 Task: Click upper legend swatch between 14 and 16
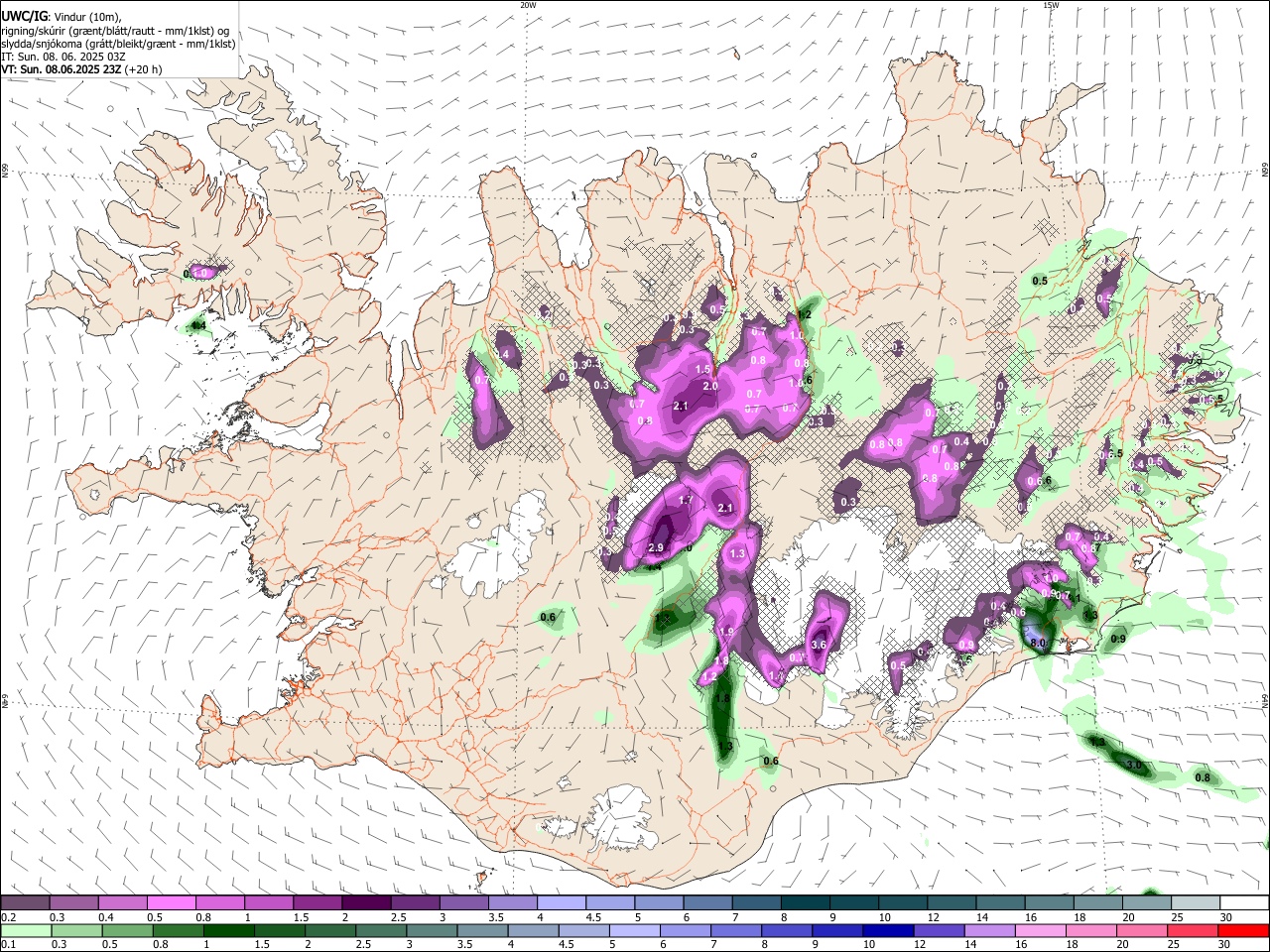pyautogui.click(x=1001, y=903)
